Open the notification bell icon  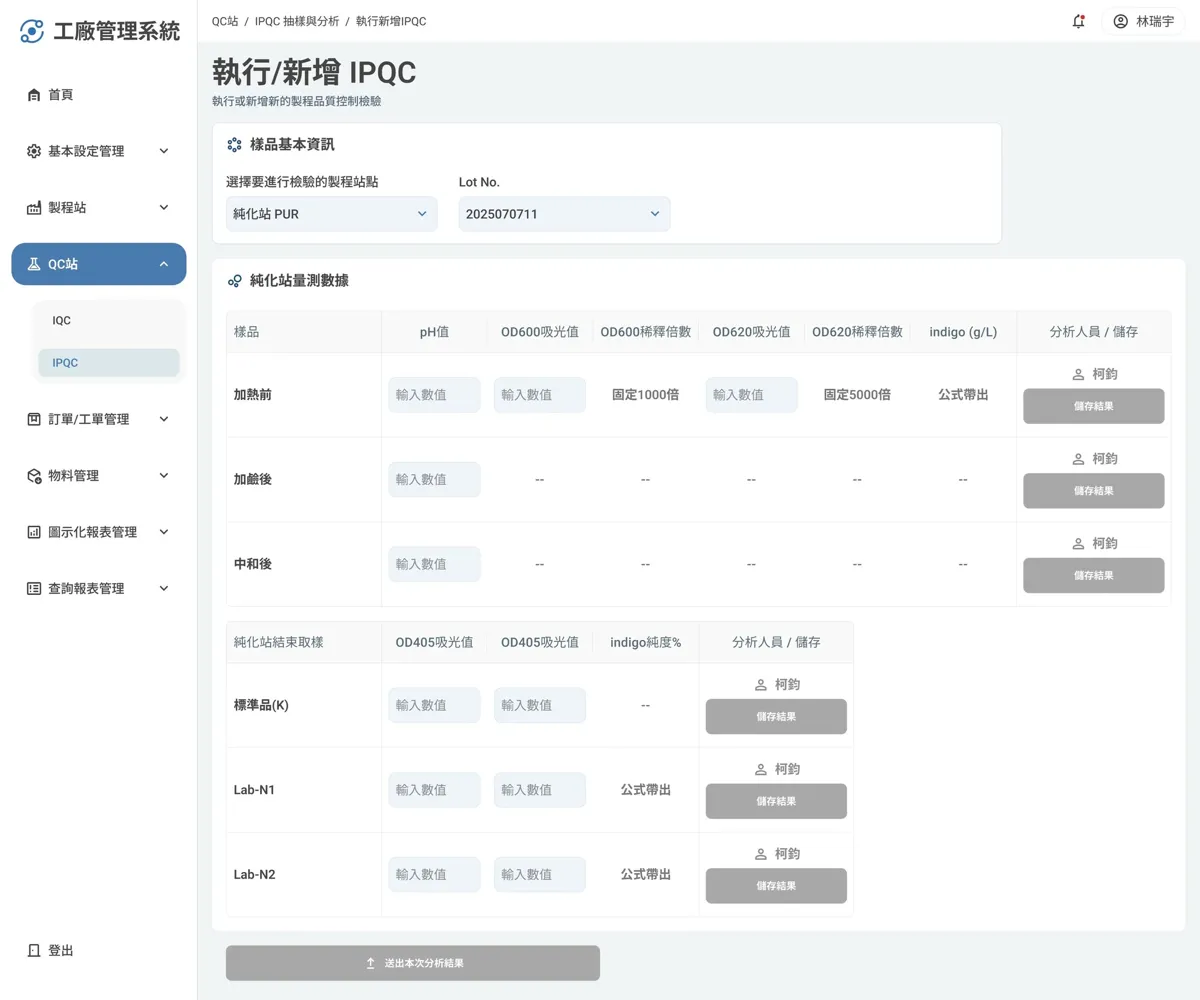(1078, 21)
